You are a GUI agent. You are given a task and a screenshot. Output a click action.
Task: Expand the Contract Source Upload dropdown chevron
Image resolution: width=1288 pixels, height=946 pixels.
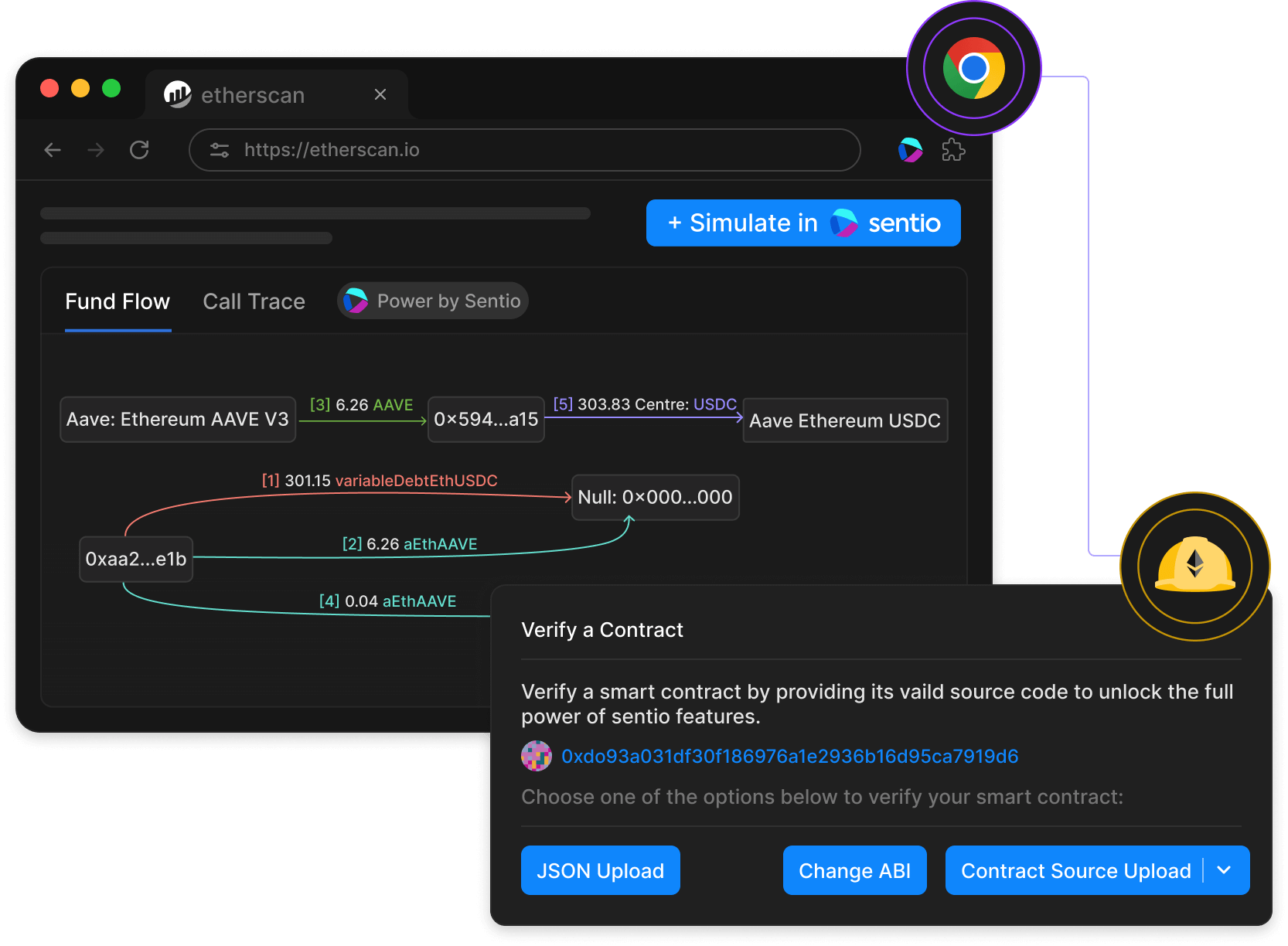tap(1225, 870)
